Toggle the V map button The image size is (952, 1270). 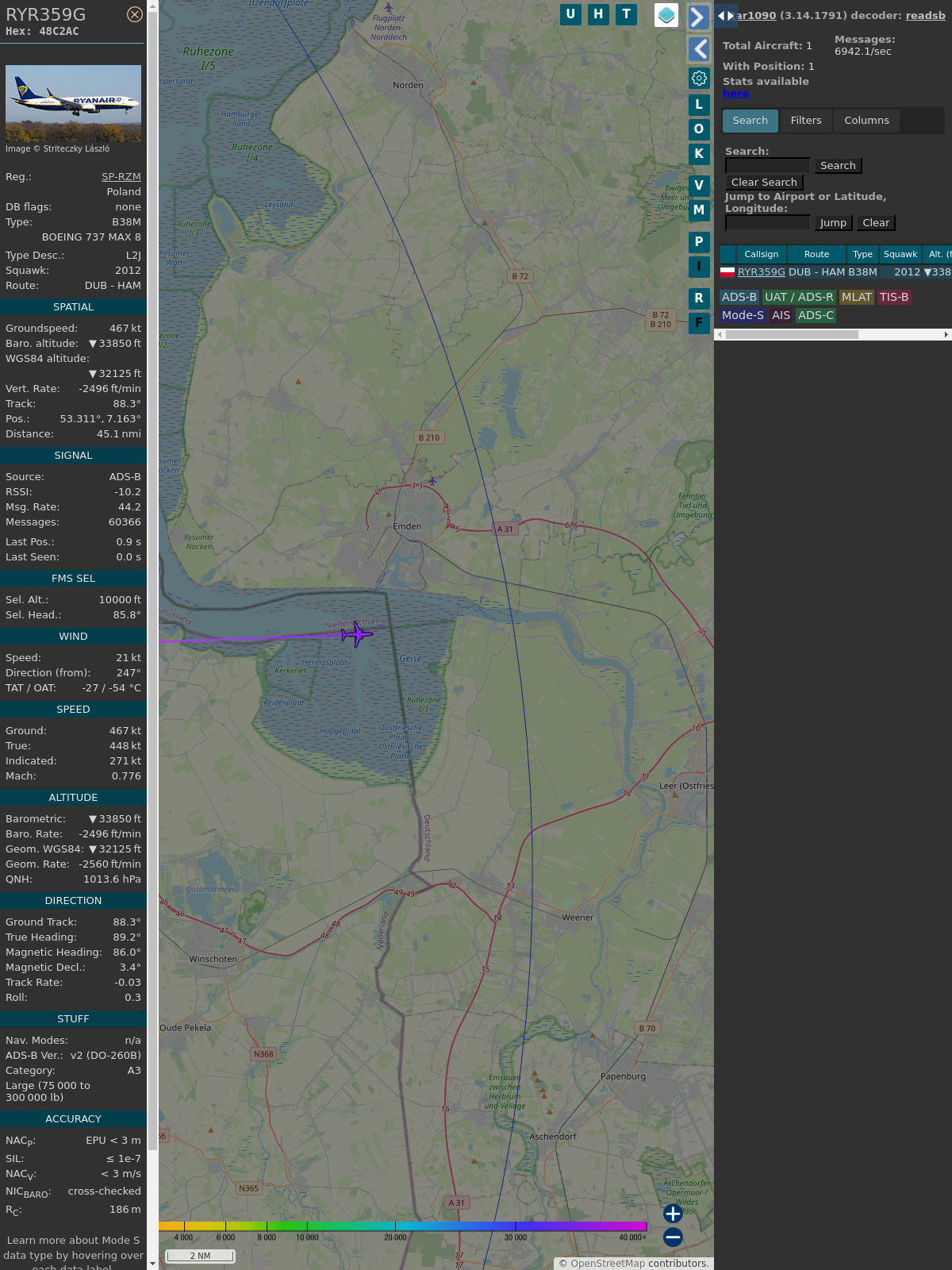699,185
